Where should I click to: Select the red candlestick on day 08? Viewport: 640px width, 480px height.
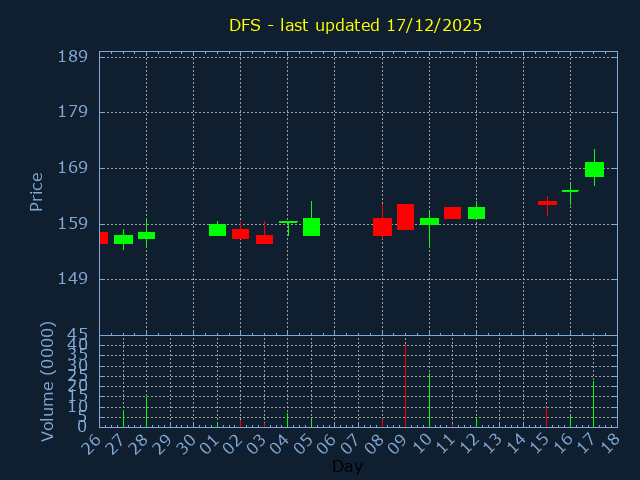click(382, 227)
